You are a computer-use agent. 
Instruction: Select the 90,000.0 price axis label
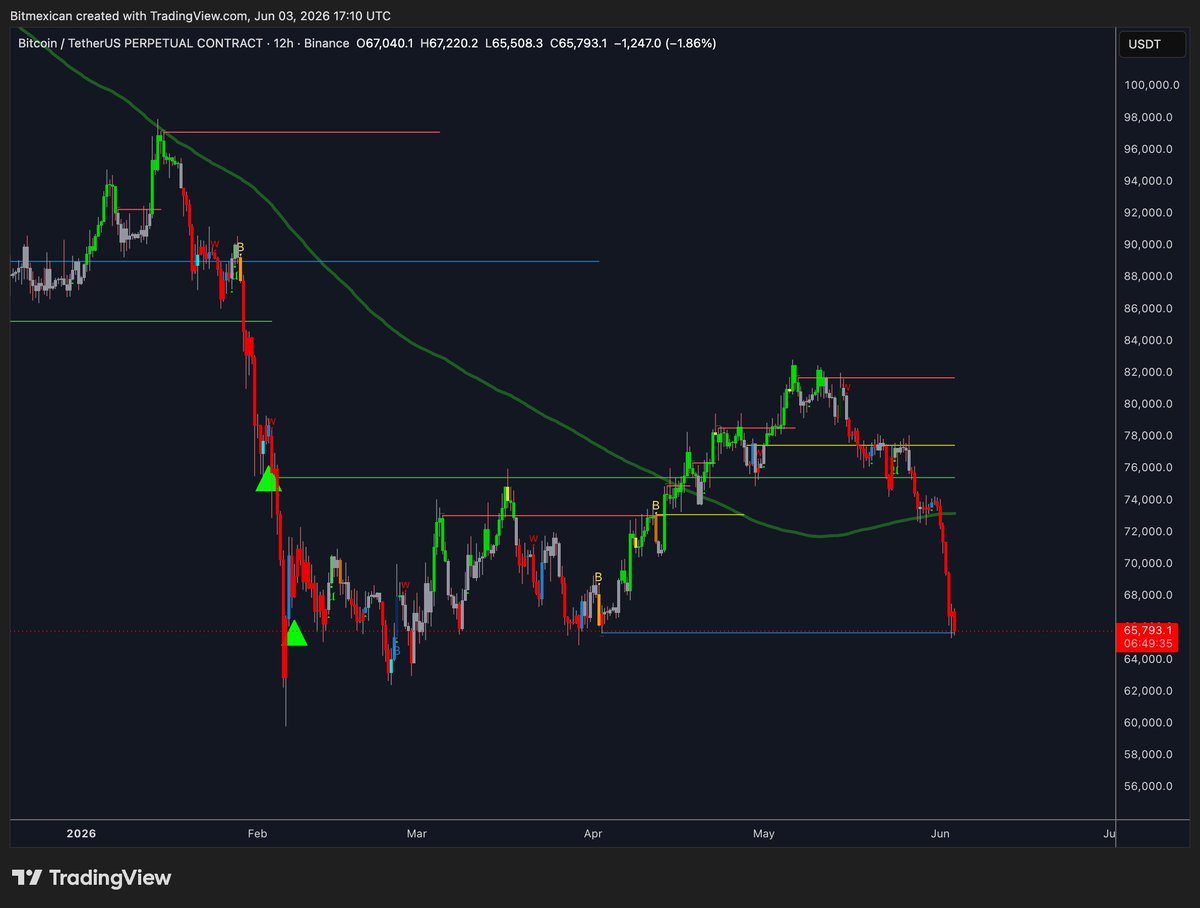coord(1150,245)
